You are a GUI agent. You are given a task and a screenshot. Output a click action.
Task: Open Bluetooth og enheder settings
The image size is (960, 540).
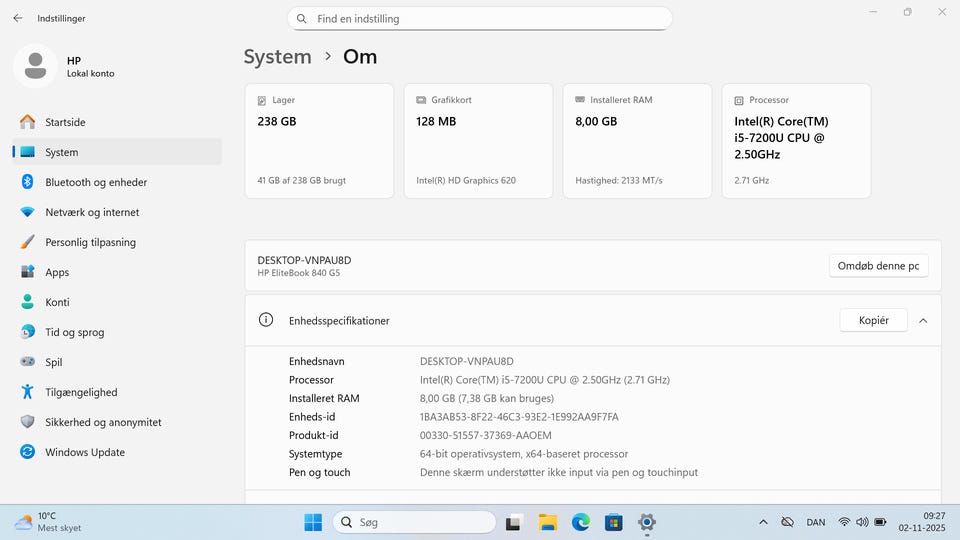(x=96, y=182)
